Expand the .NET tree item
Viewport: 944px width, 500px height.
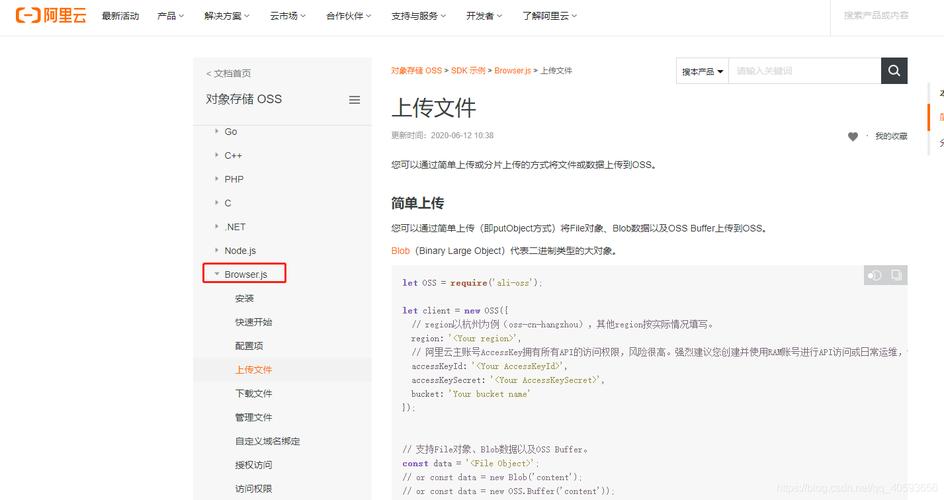(x=230, y=227)
